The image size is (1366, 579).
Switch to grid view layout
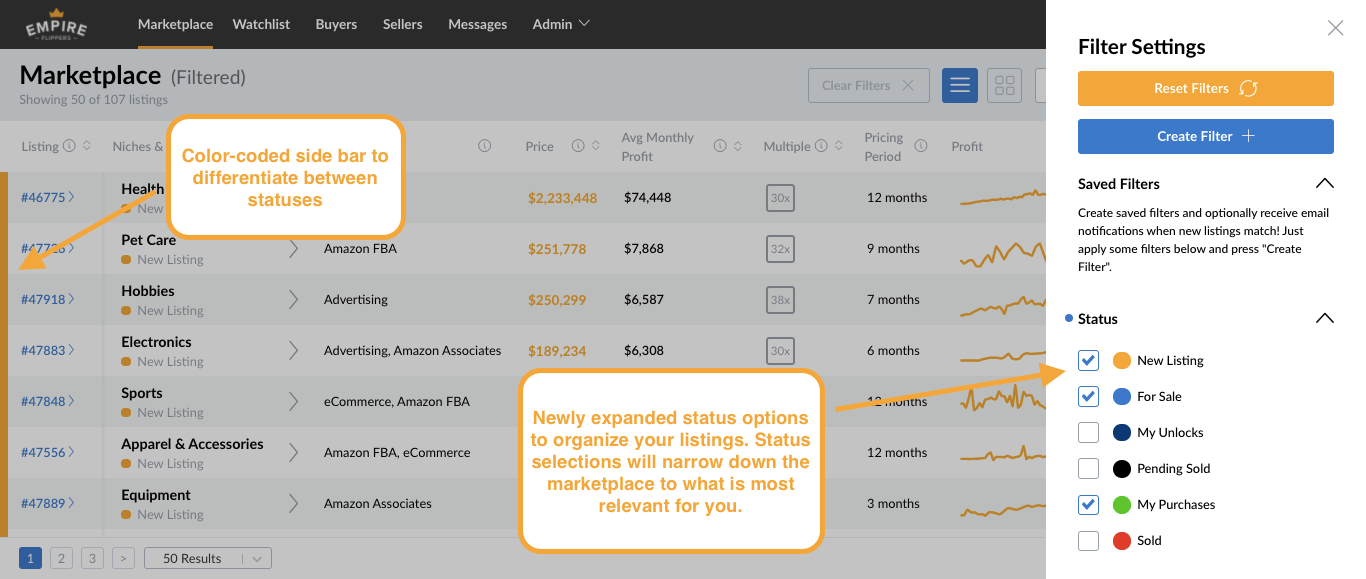coord(1004,85)
